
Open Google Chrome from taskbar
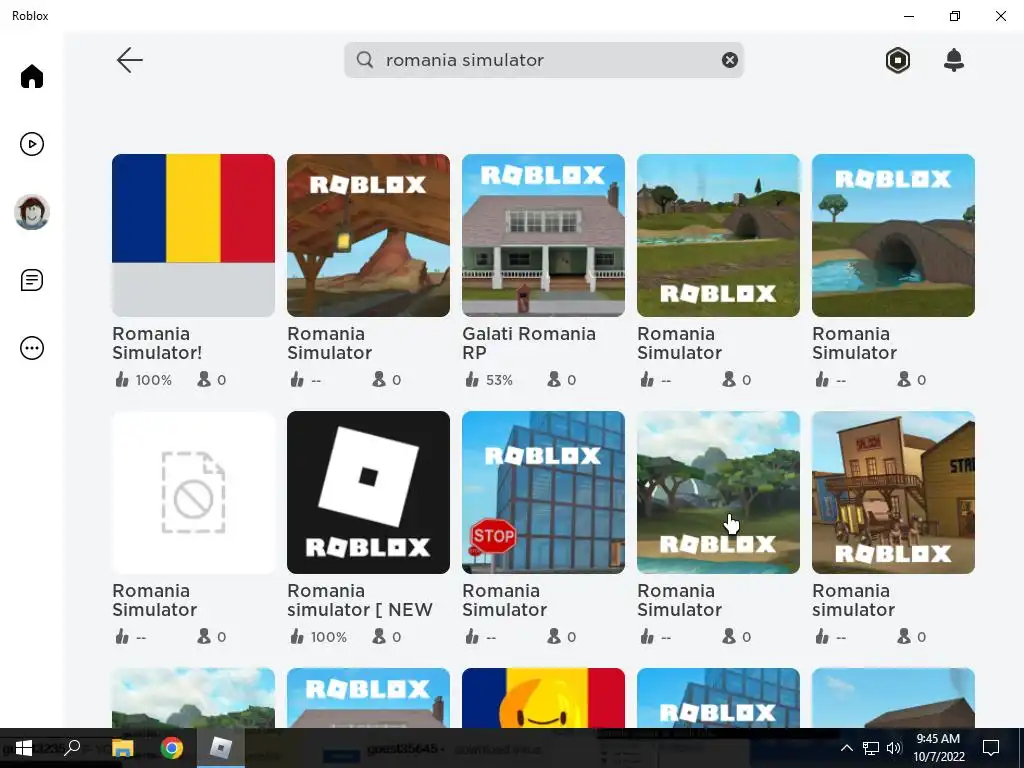click(x=172, y=748)
